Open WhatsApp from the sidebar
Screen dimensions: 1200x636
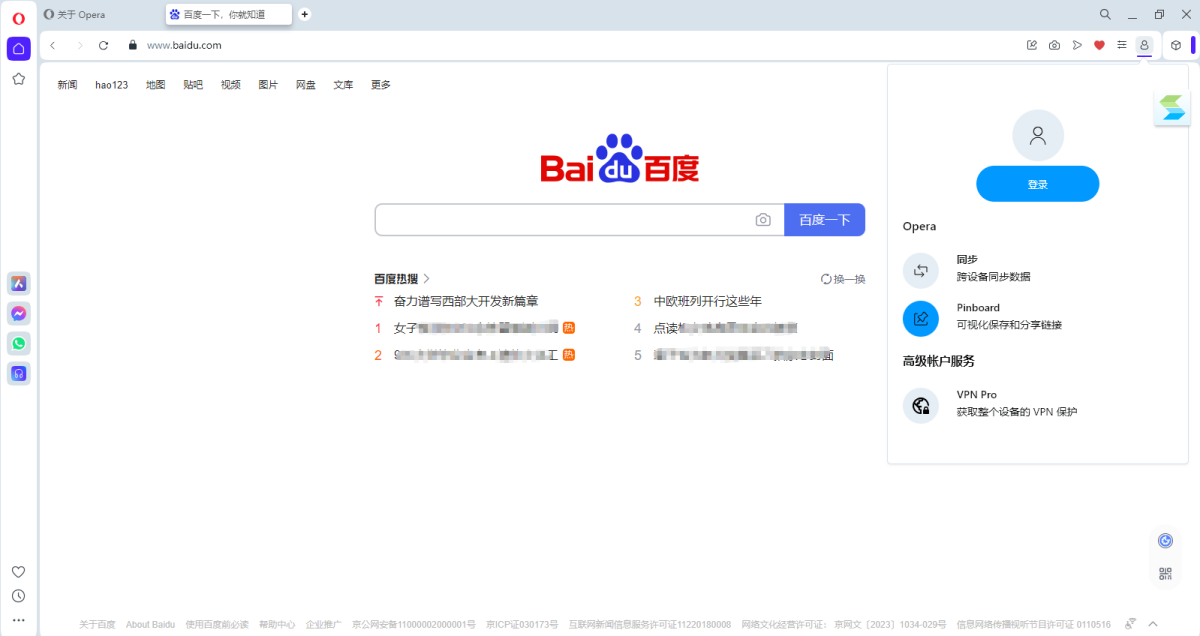pyautogui.click(x=18, y=343)
